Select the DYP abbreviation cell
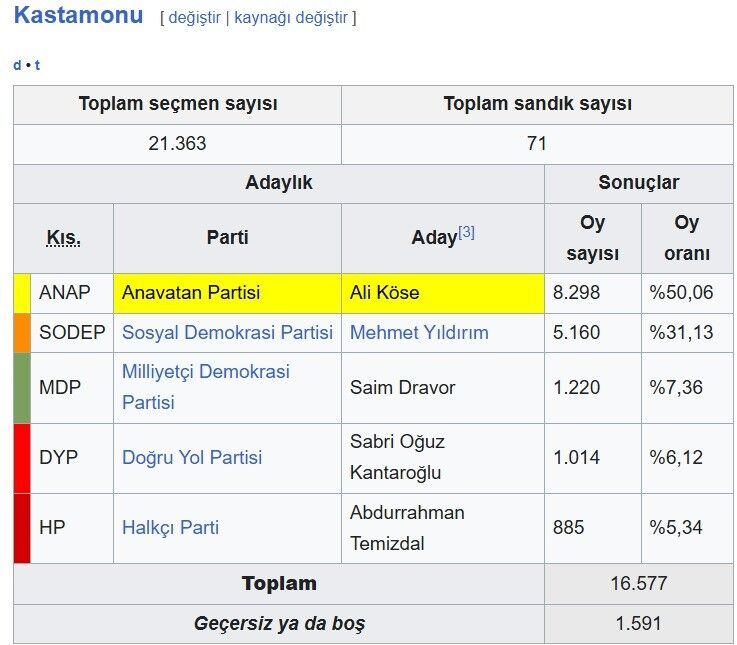 (x=71, y=458)
